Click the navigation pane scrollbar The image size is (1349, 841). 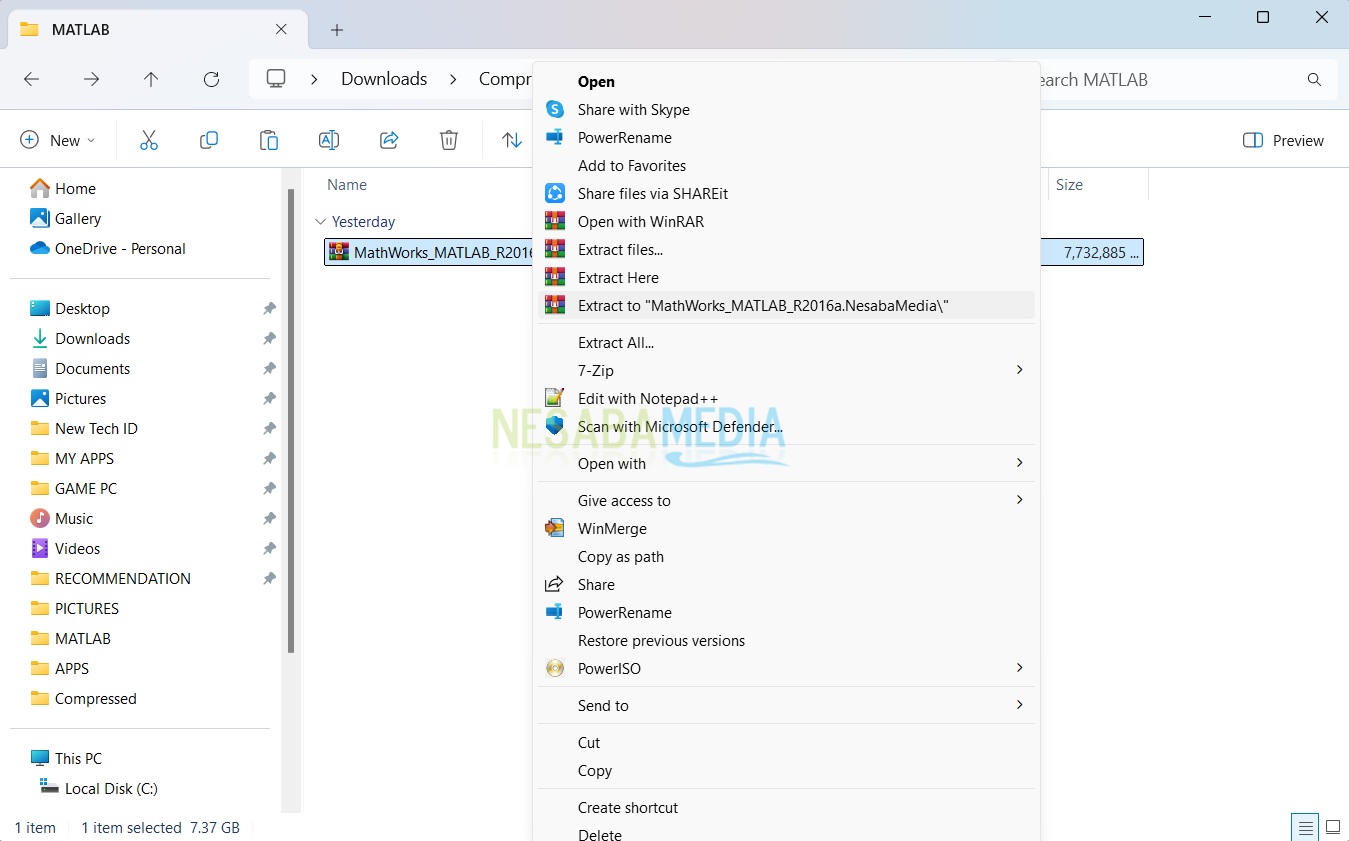(x=291, y=420)
